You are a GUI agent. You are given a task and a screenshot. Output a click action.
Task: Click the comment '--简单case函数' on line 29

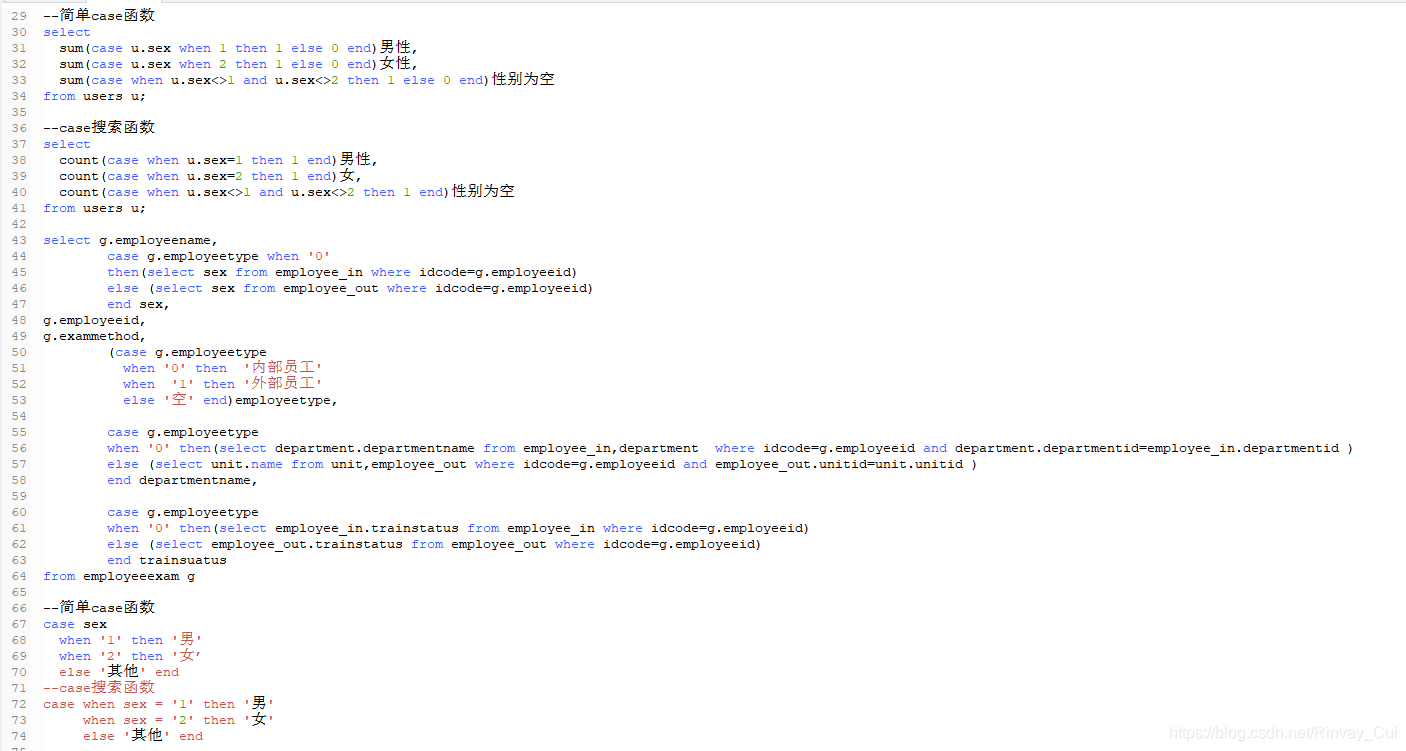[x=99, y=16]
